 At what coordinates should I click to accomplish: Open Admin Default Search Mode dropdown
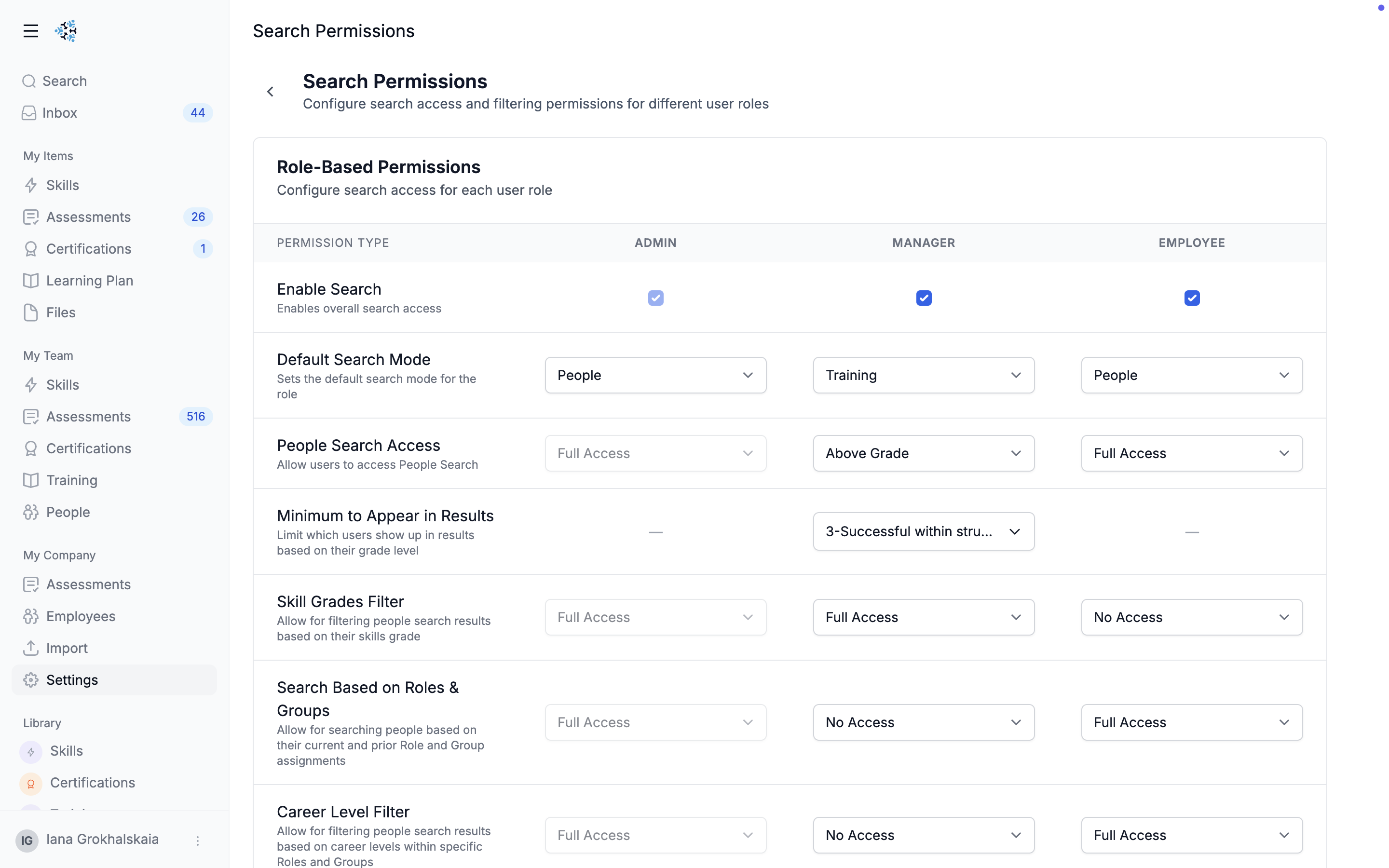[x=655, y=375]
